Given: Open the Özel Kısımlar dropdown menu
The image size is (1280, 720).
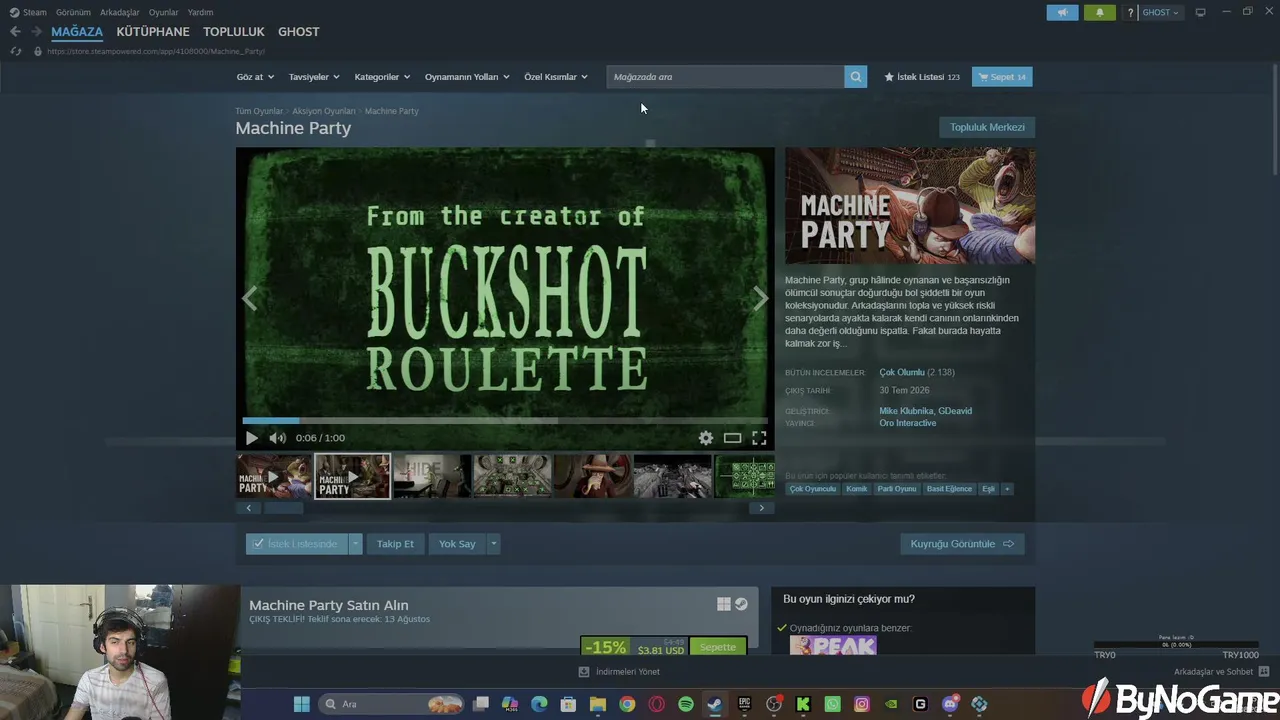Looking at the screenshot, I should (x=556, y=77).
